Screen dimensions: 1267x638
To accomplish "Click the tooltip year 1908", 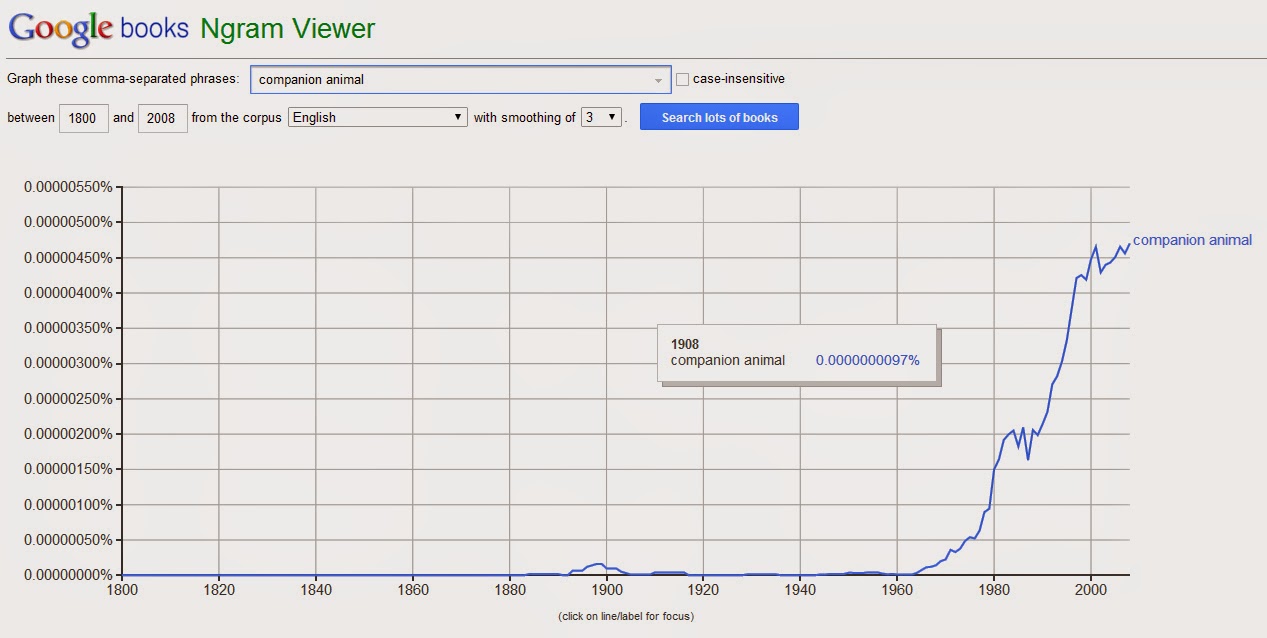I will point(685,344).
